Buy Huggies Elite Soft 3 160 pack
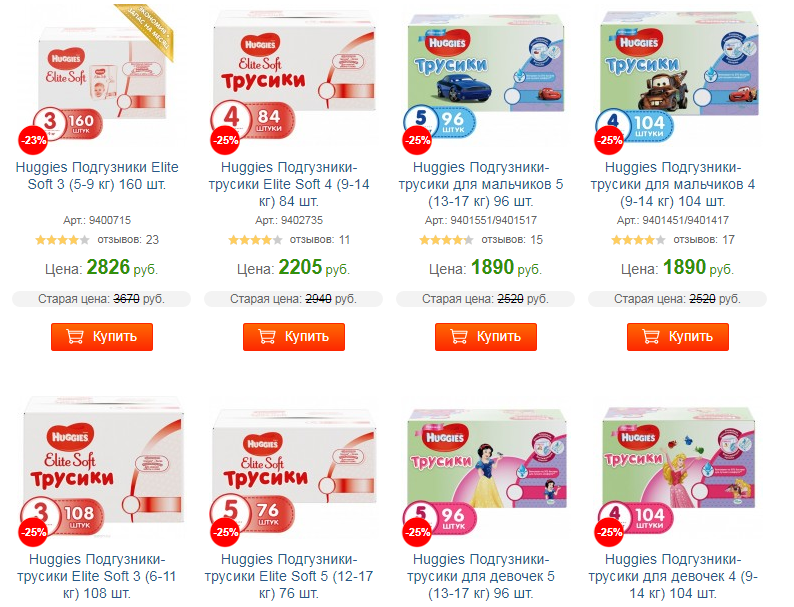The image size is (794, 607). (x=102, y=337)
